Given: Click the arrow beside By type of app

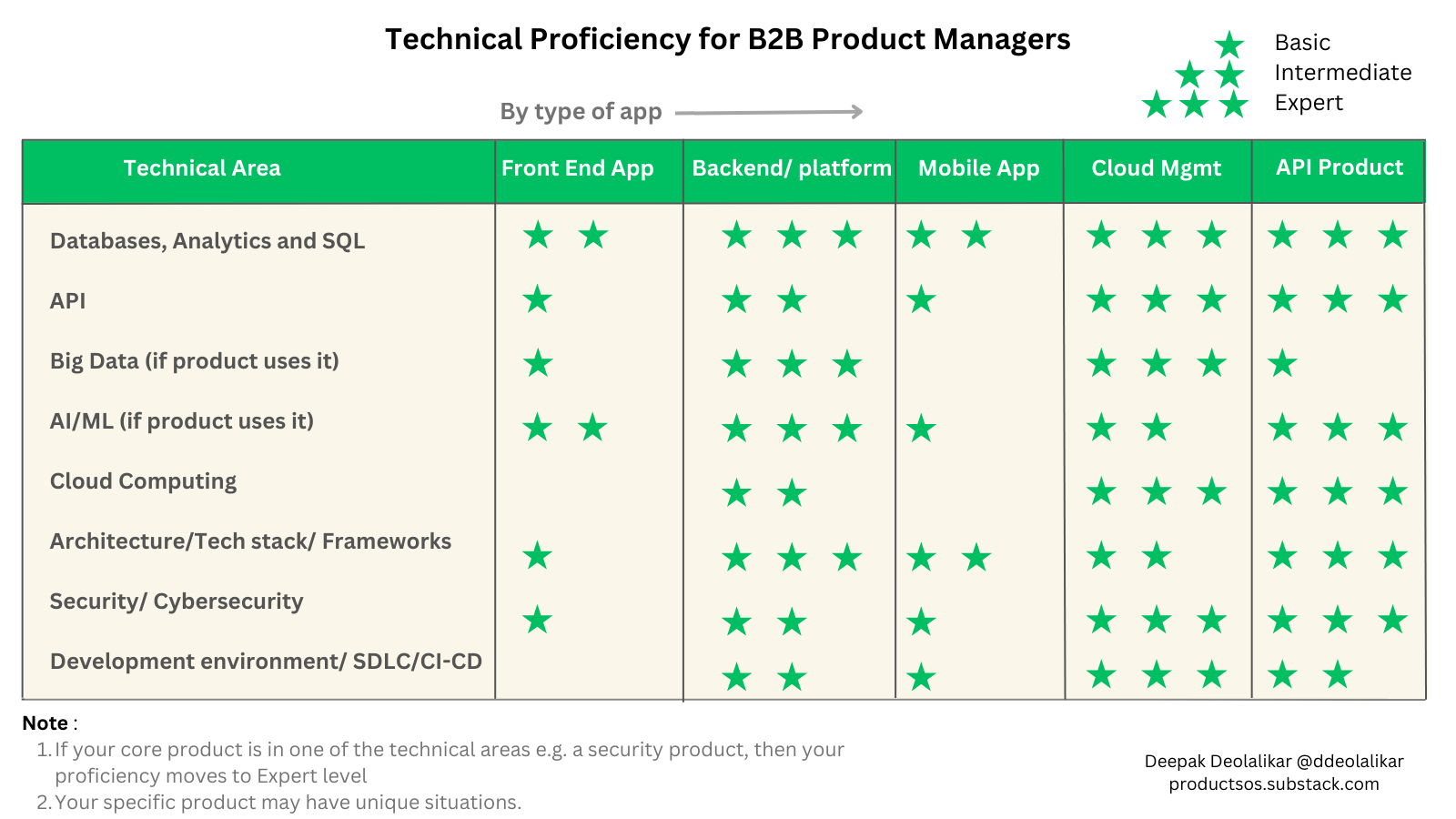Looking at the screenshot, I should point(769,112).
